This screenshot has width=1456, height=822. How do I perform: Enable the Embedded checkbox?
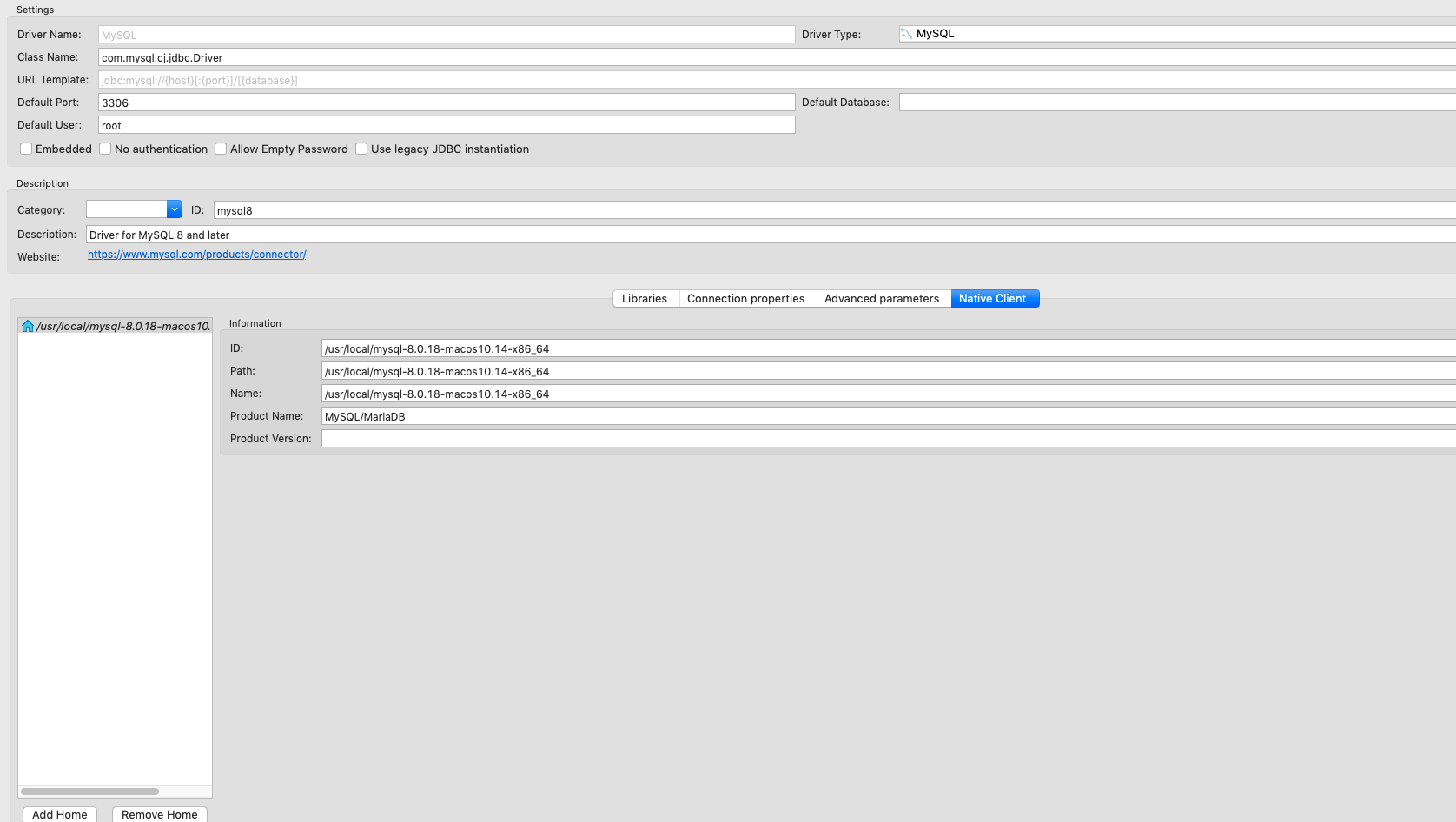(26, 149)
